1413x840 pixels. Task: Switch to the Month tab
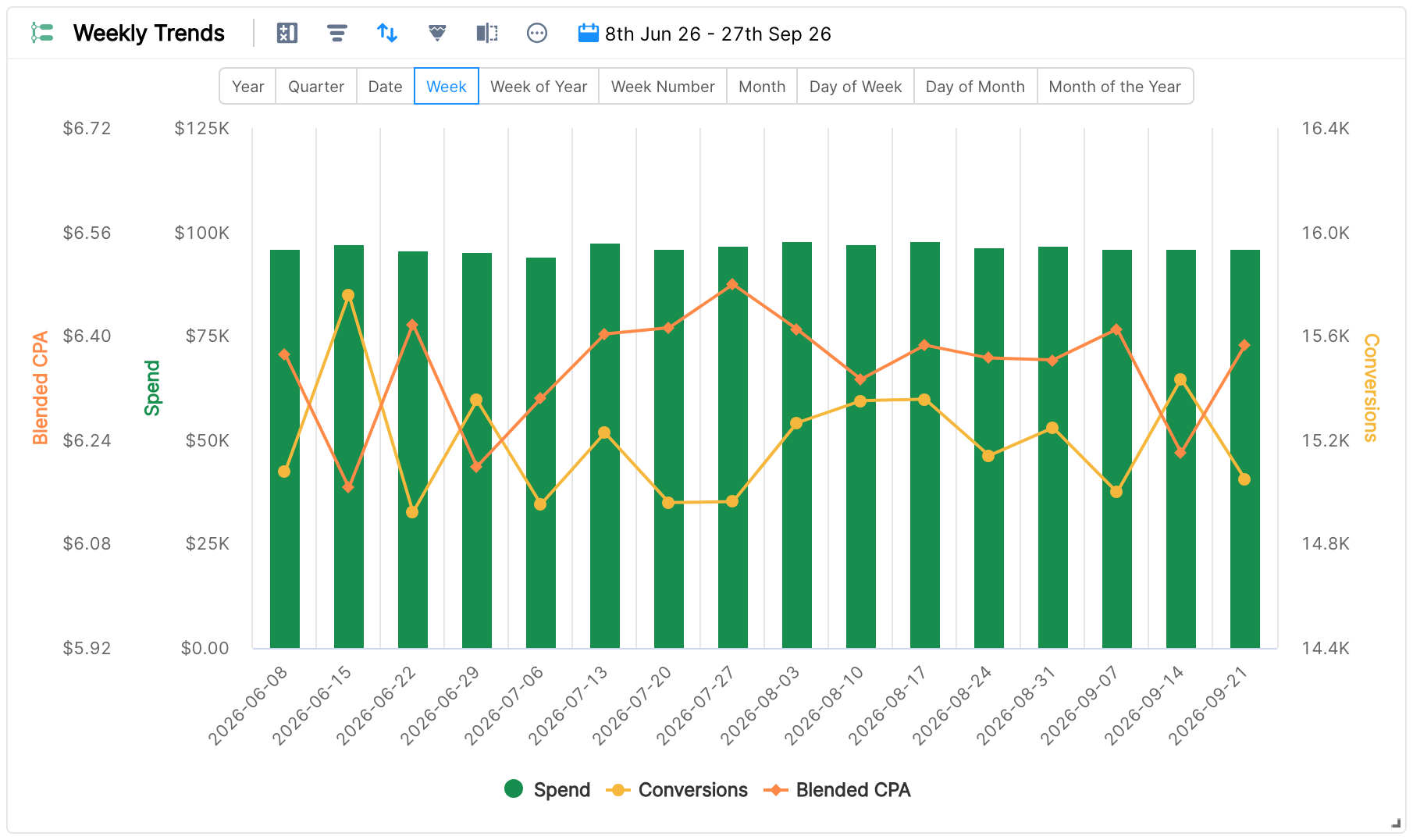[762, 87]
